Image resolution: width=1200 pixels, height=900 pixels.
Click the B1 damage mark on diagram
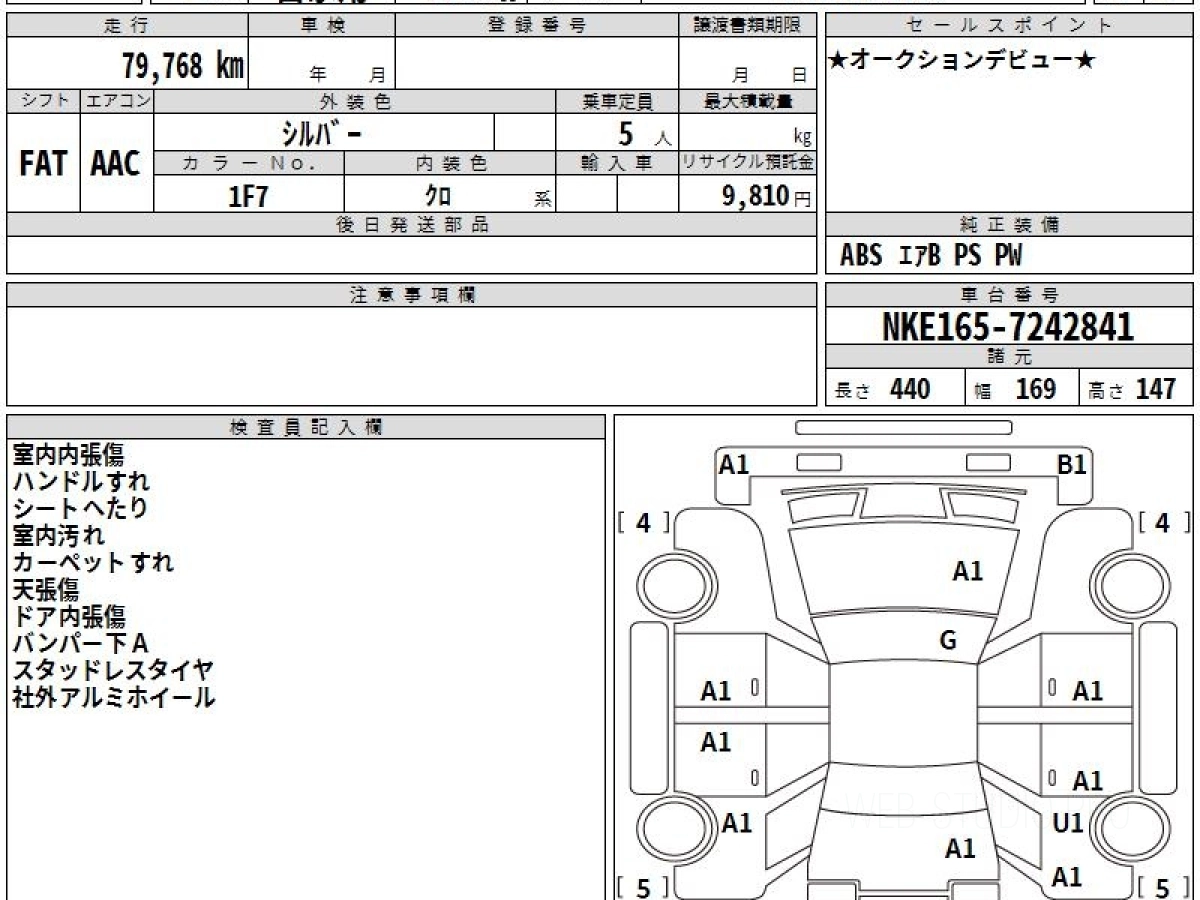[x=1072, y=464]
